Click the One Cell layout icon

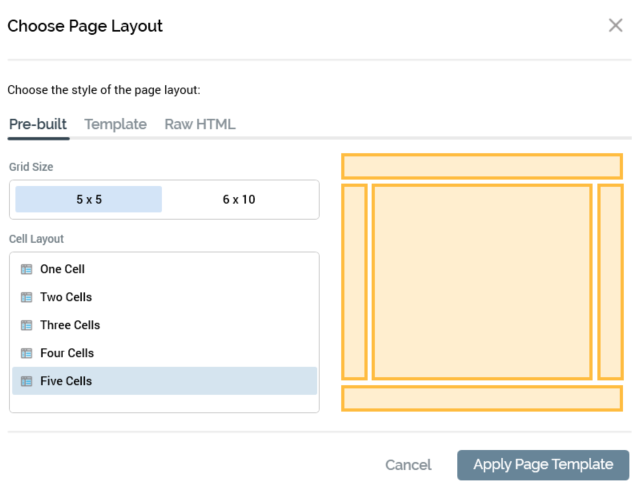pyautogui.click(x=27, y=269)
